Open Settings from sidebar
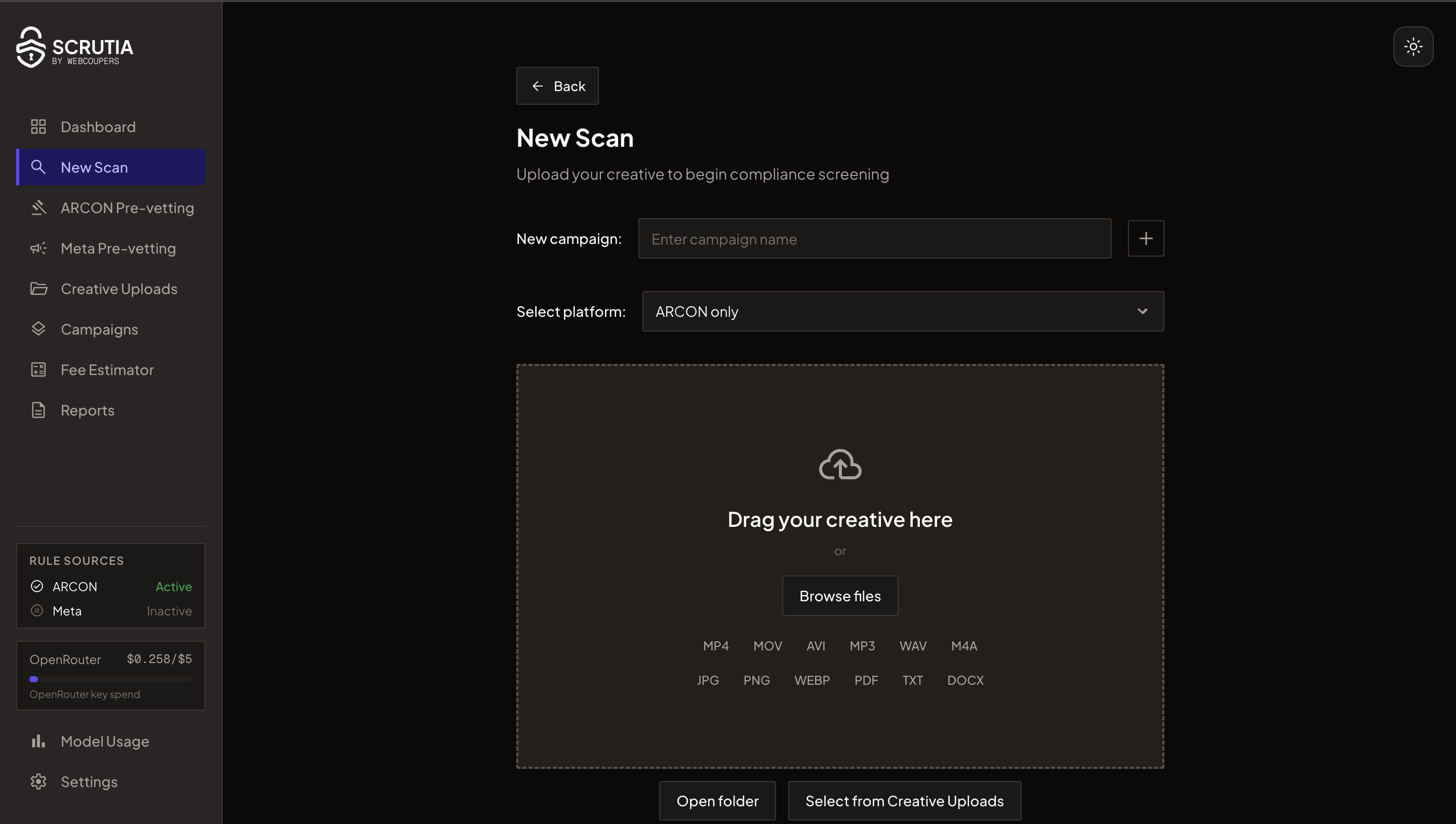The width and height of the screenshot is (1456, 824). tap(111, 781)
